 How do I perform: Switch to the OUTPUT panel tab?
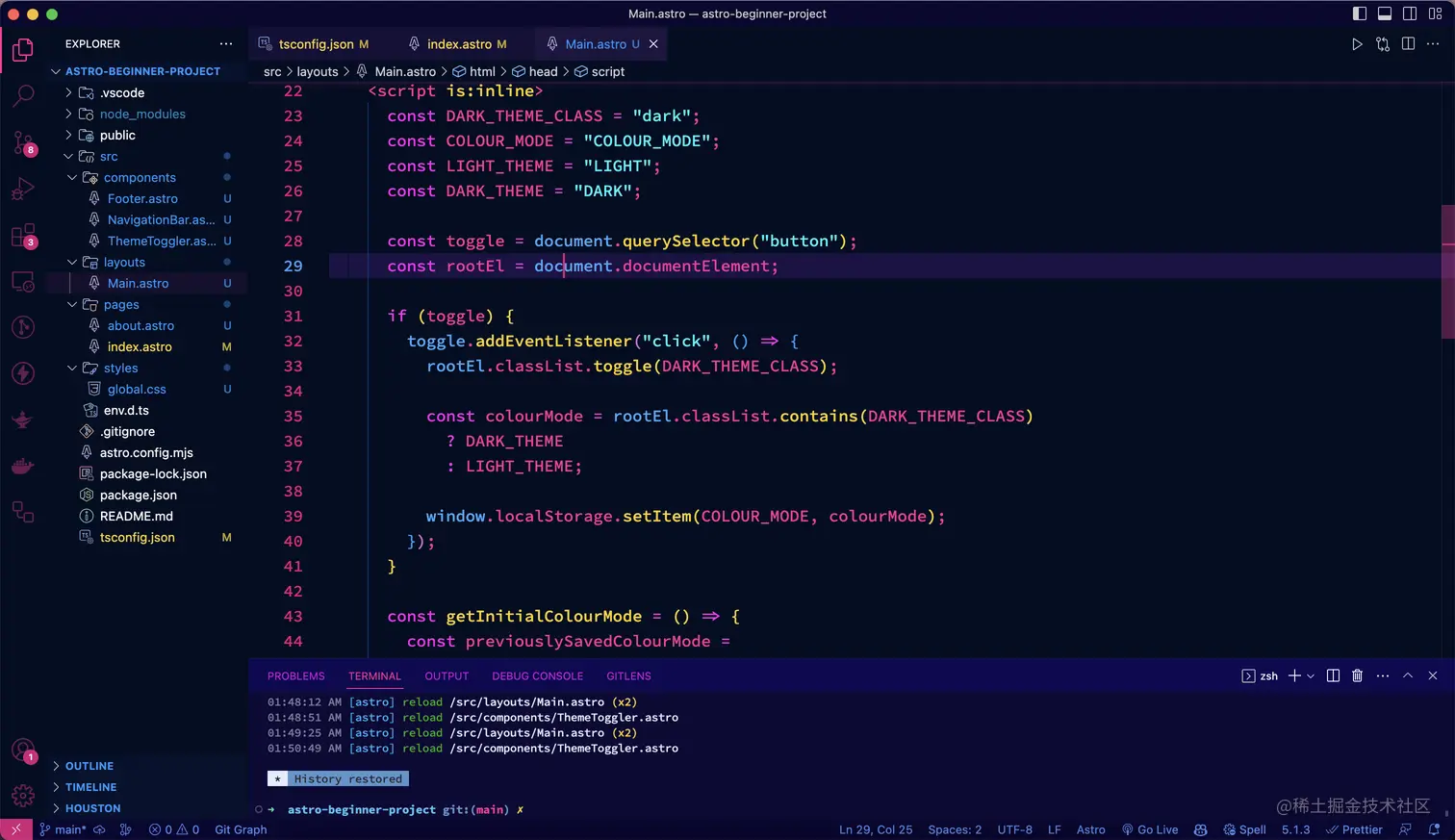447,676
